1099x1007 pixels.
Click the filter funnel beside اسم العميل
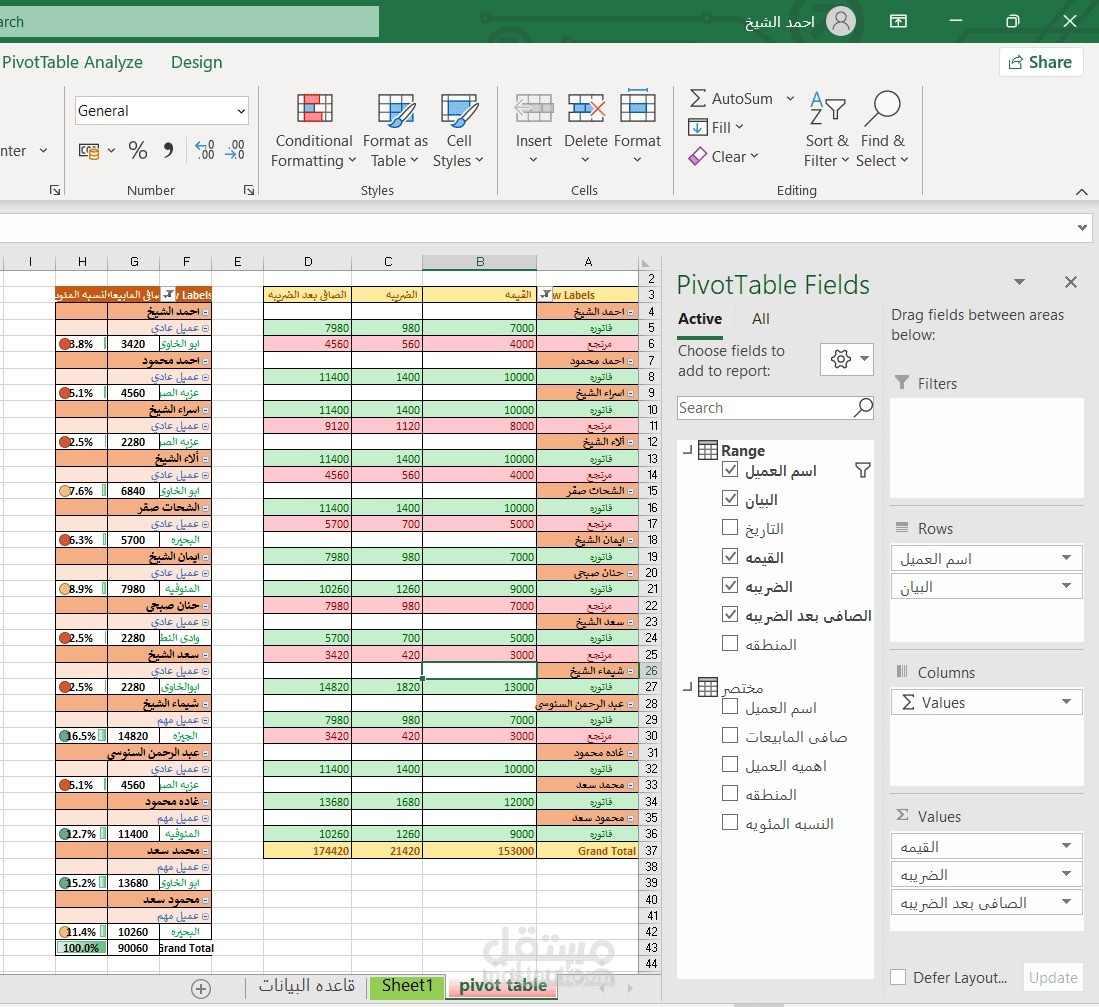point(863,470)
